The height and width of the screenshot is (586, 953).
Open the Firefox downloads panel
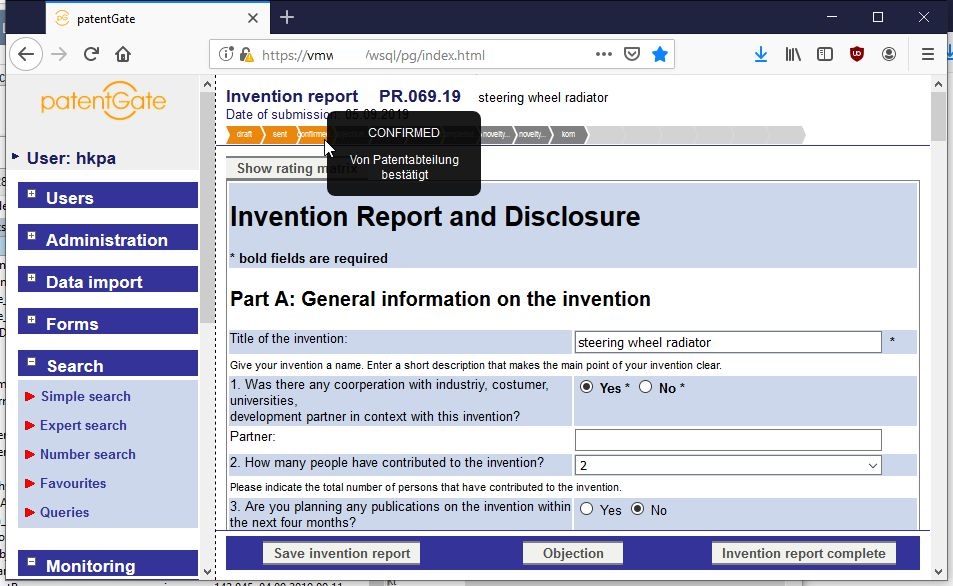(x=761, y=54)
